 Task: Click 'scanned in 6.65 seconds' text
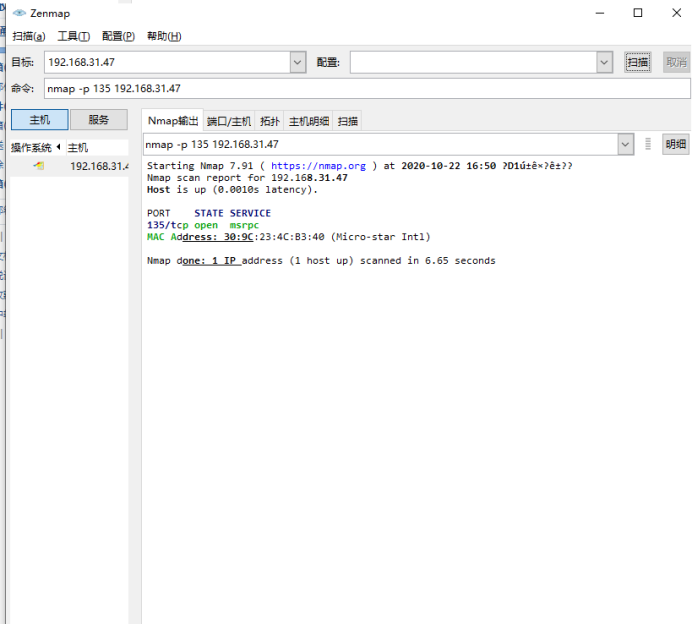(428, 261)
